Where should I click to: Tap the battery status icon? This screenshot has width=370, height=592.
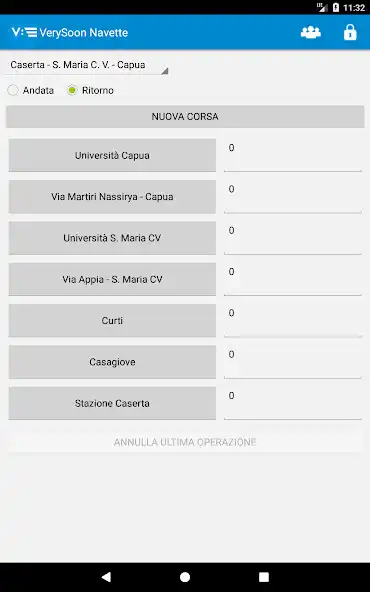click(336, 7)
